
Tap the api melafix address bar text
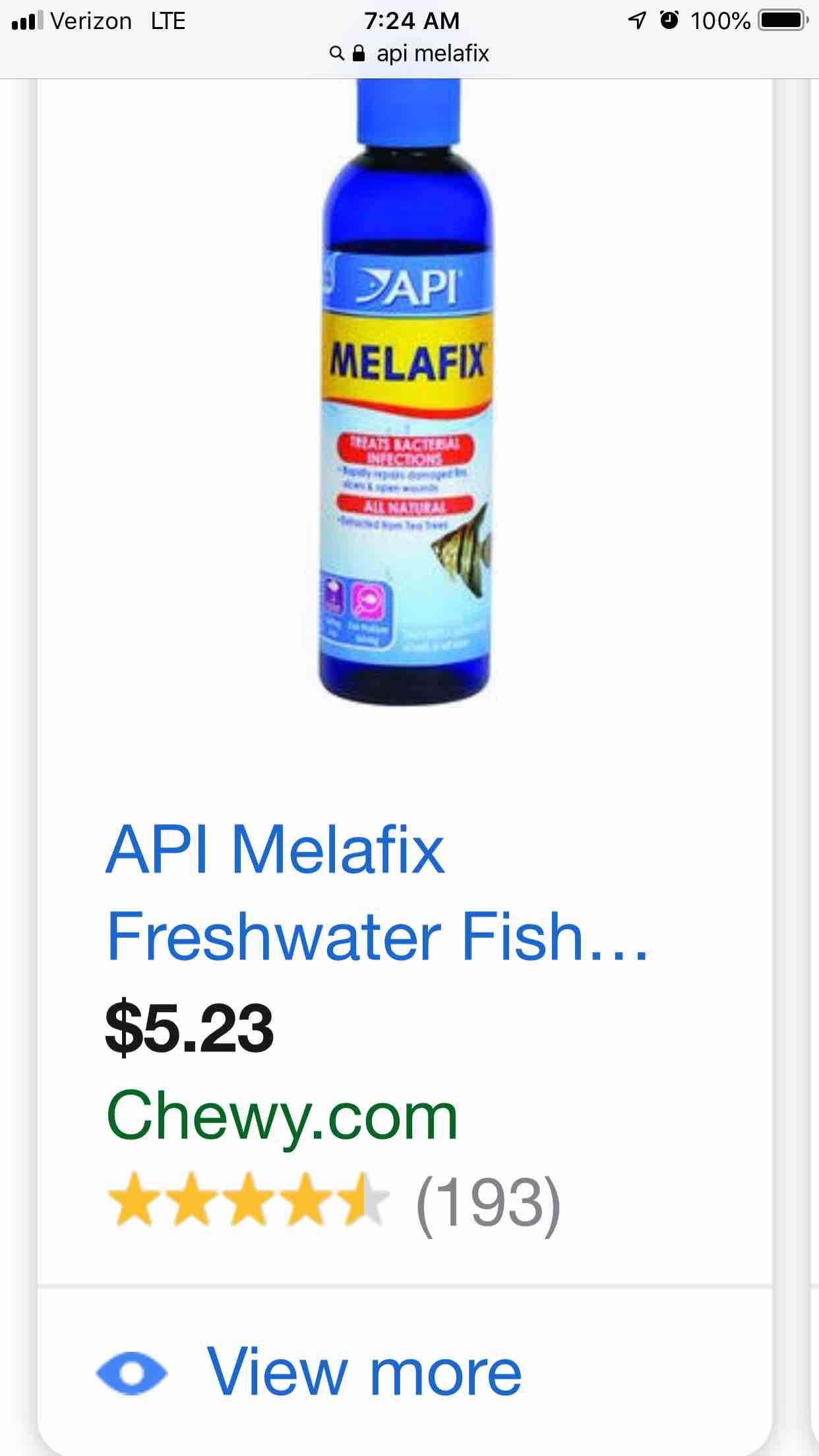point(433,53)
